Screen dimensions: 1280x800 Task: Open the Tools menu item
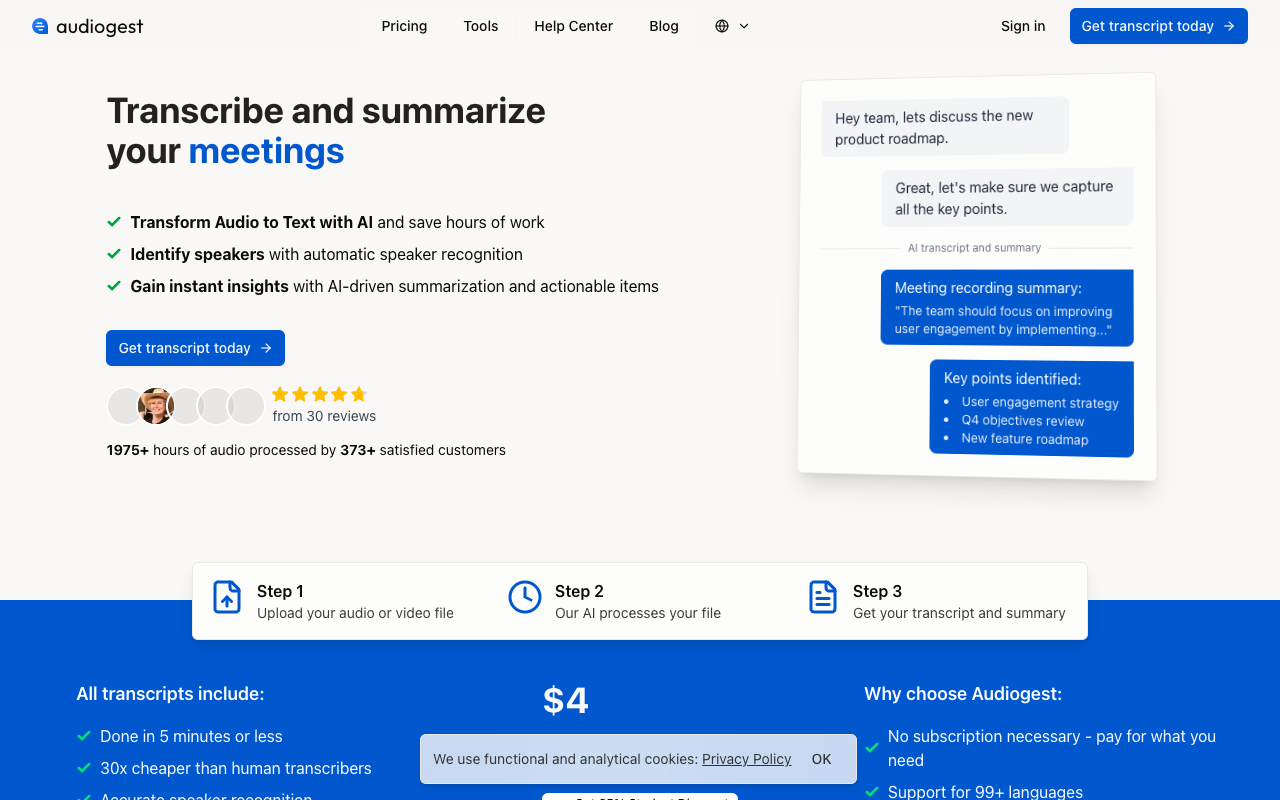481,26
